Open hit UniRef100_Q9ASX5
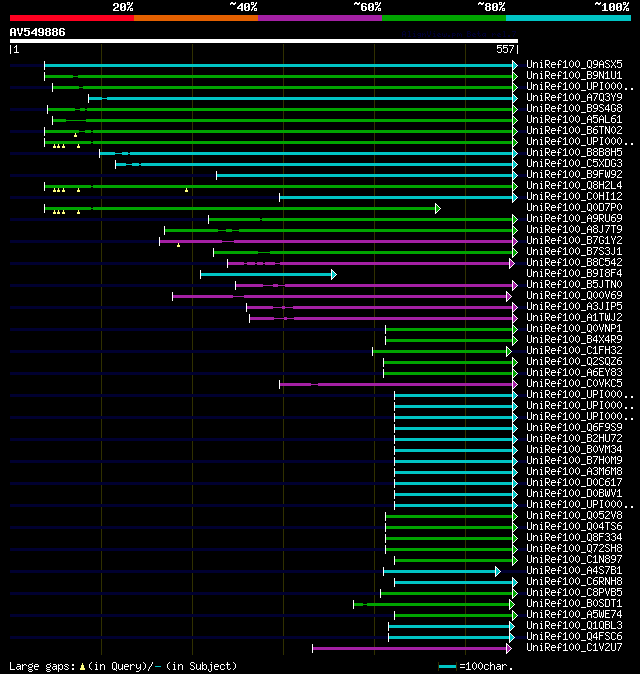Screen dimensions: 640x674 click(x=574, y=64)
